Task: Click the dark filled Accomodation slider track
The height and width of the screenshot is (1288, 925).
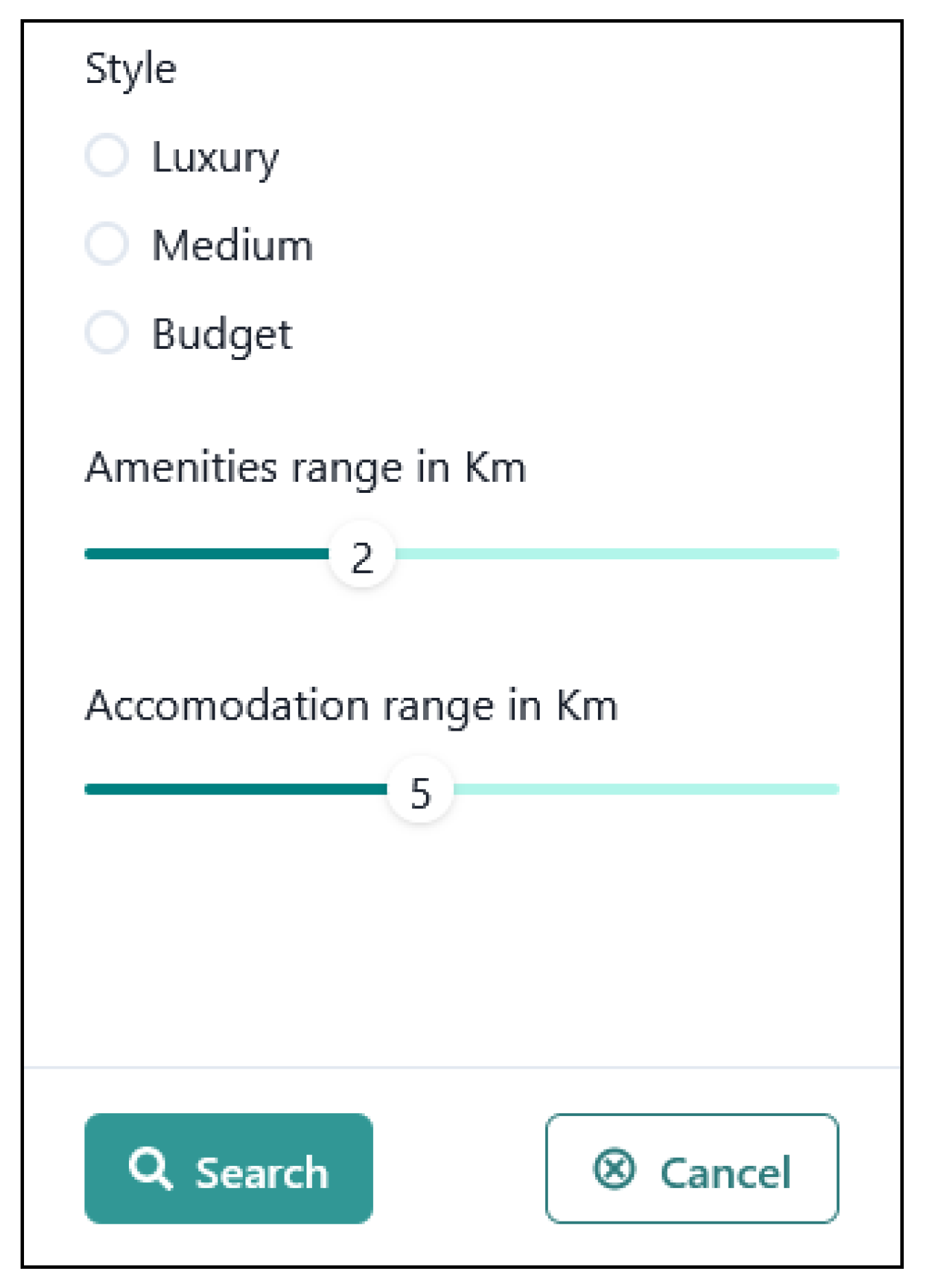Action: tap(235, 790)
